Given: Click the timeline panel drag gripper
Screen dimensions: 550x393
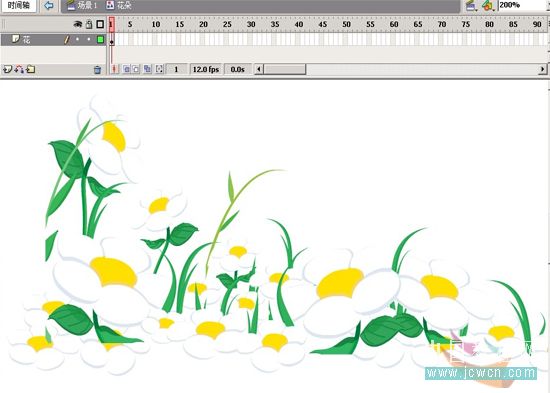Looking at the screenshot, I should (x=4, y=24).
